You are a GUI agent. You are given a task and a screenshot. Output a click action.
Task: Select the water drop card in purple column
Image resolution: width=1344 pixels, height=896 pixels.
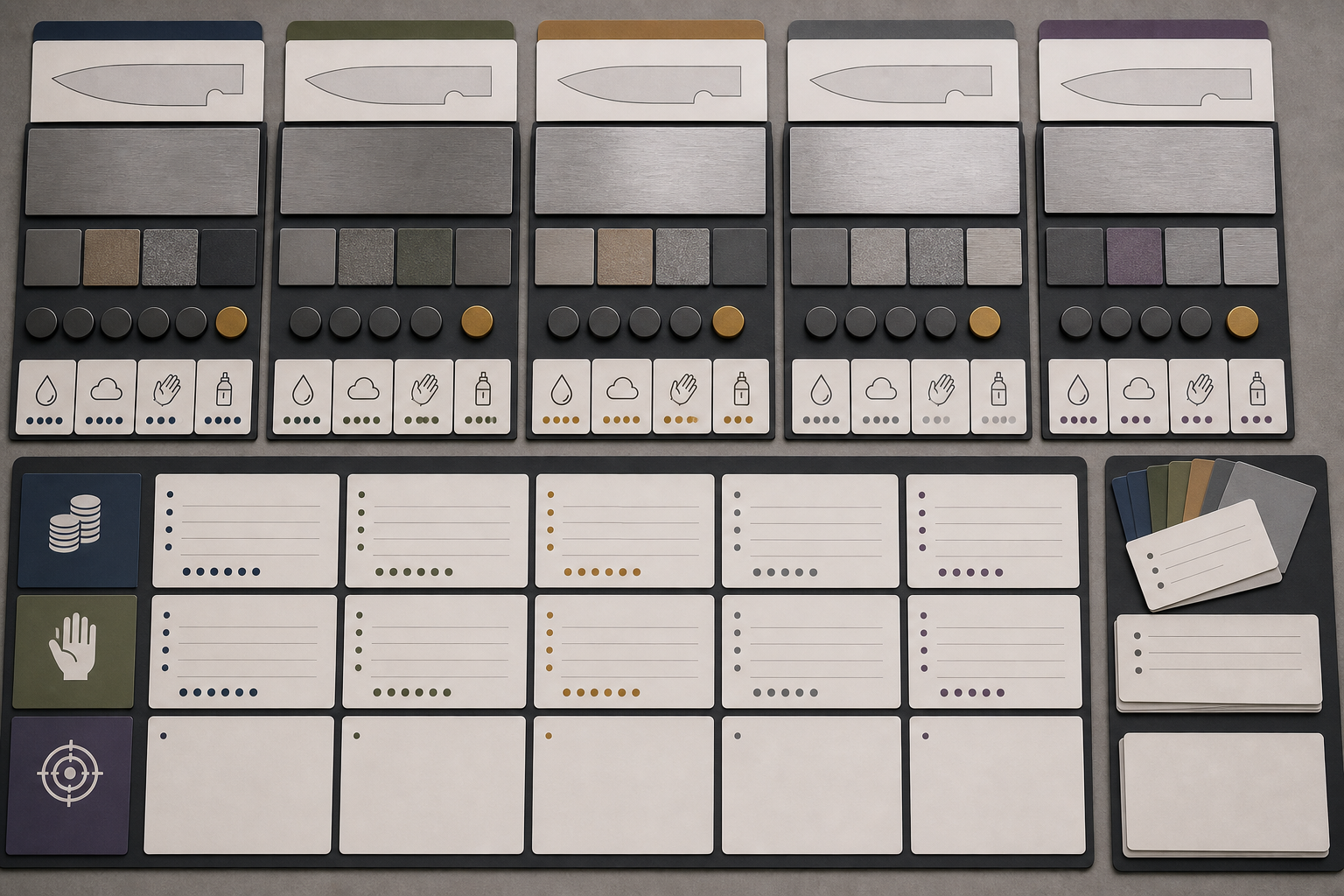[x=1077, y=396]
